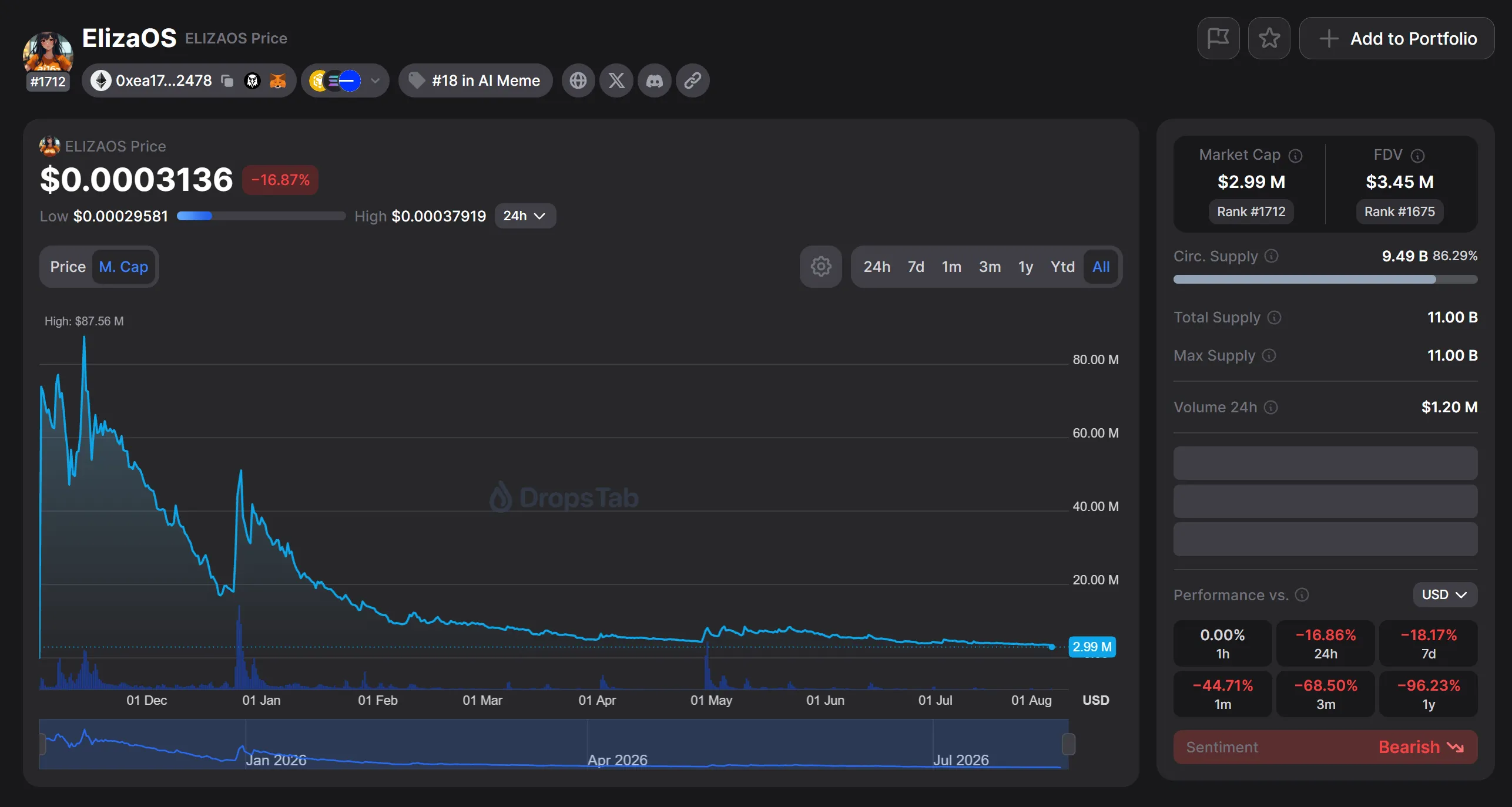Screen dimensions: 1512x807
Task: Click the blue Base chain icon
Action: tap(350, 80)
